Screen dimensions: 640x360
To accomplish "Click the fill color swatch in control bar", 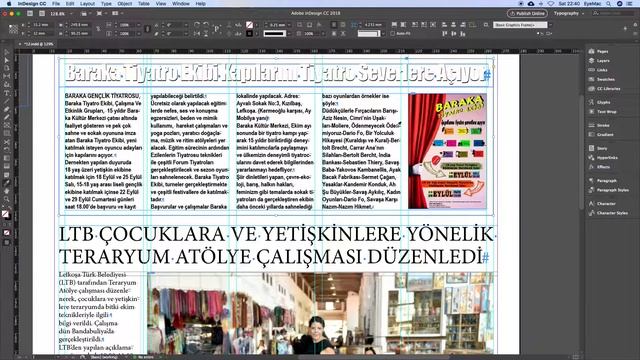I will tap(249, 25).
